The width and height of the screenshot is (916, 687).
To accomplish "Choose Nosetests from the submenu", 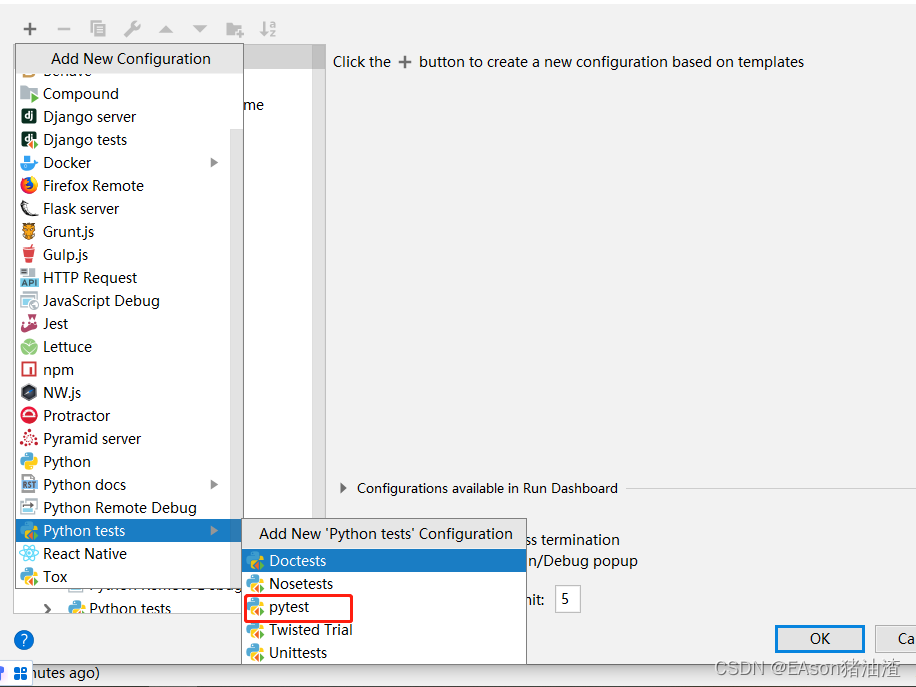I will pos(384,584).
